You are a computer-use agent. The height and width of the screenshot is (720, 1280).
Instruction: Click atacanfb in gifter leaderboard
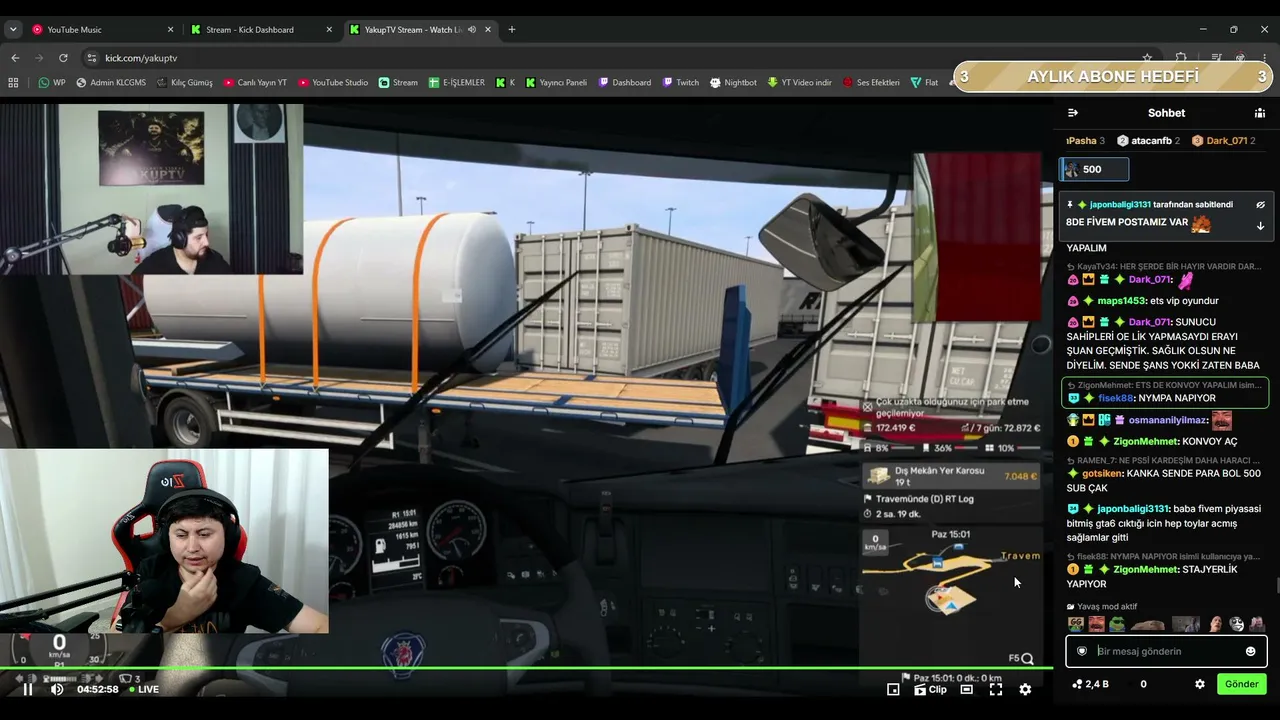(x=1151, y=141)
